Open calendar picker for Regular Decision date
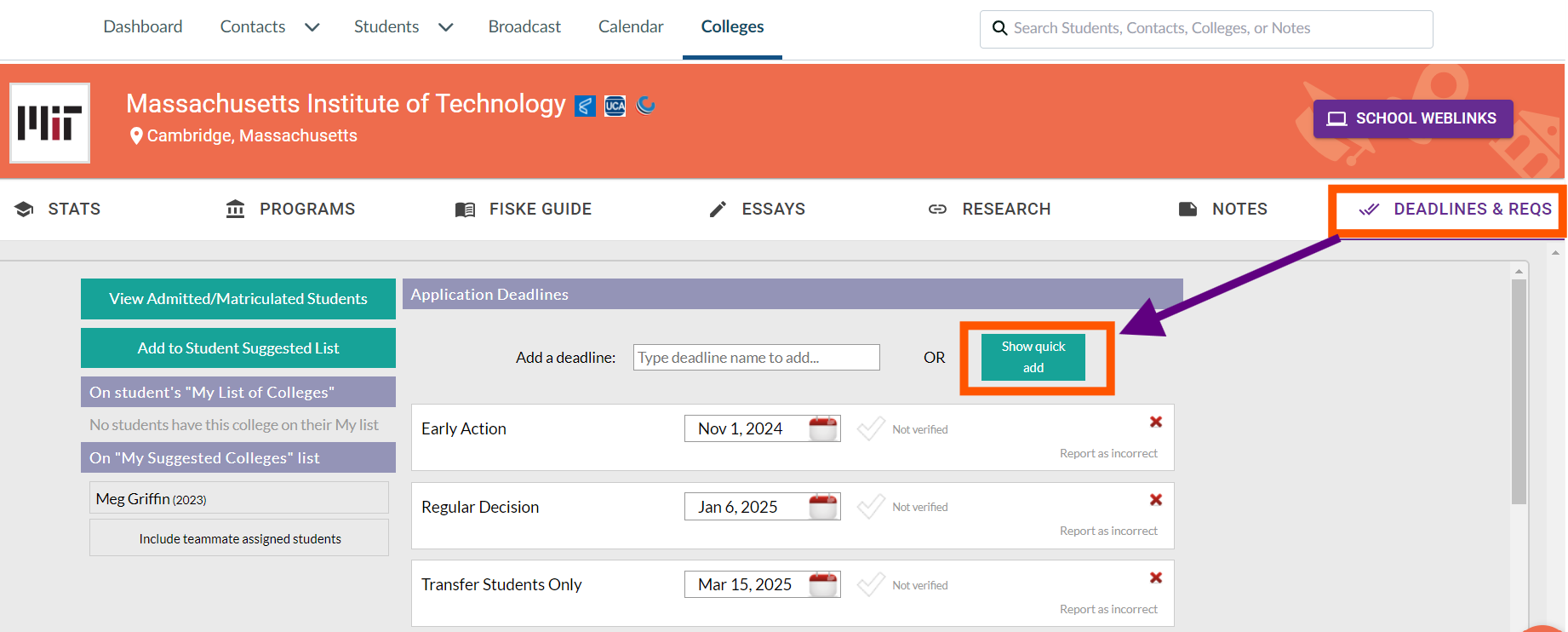The image size is (1568, 632). pos(823,507)
